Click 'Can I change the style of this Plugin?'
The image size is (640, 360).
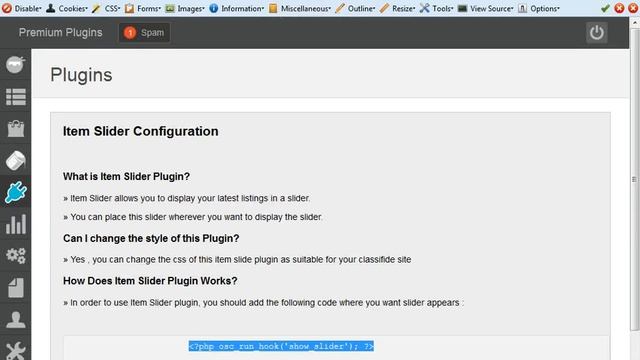coord(151,238)
